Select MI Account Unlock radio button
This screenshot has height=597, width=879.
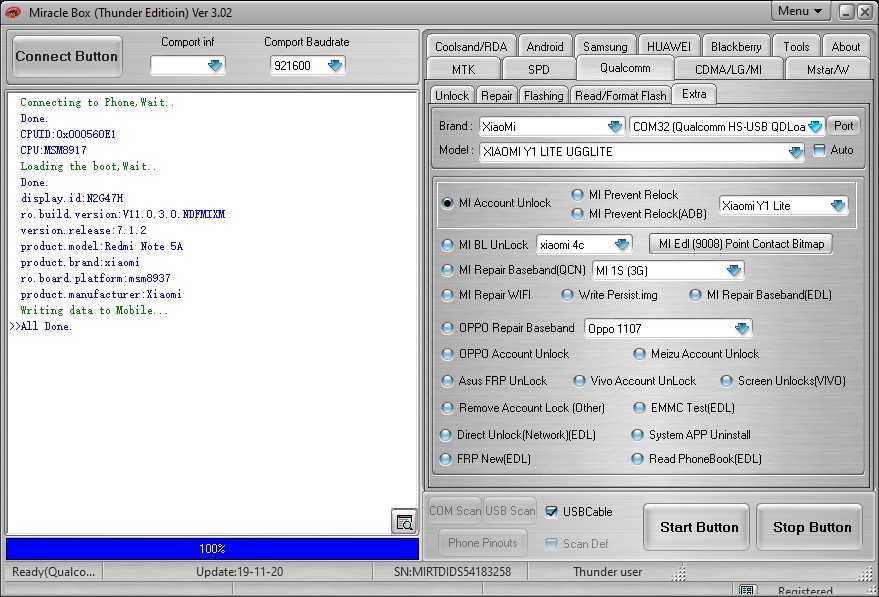[447, 203]
